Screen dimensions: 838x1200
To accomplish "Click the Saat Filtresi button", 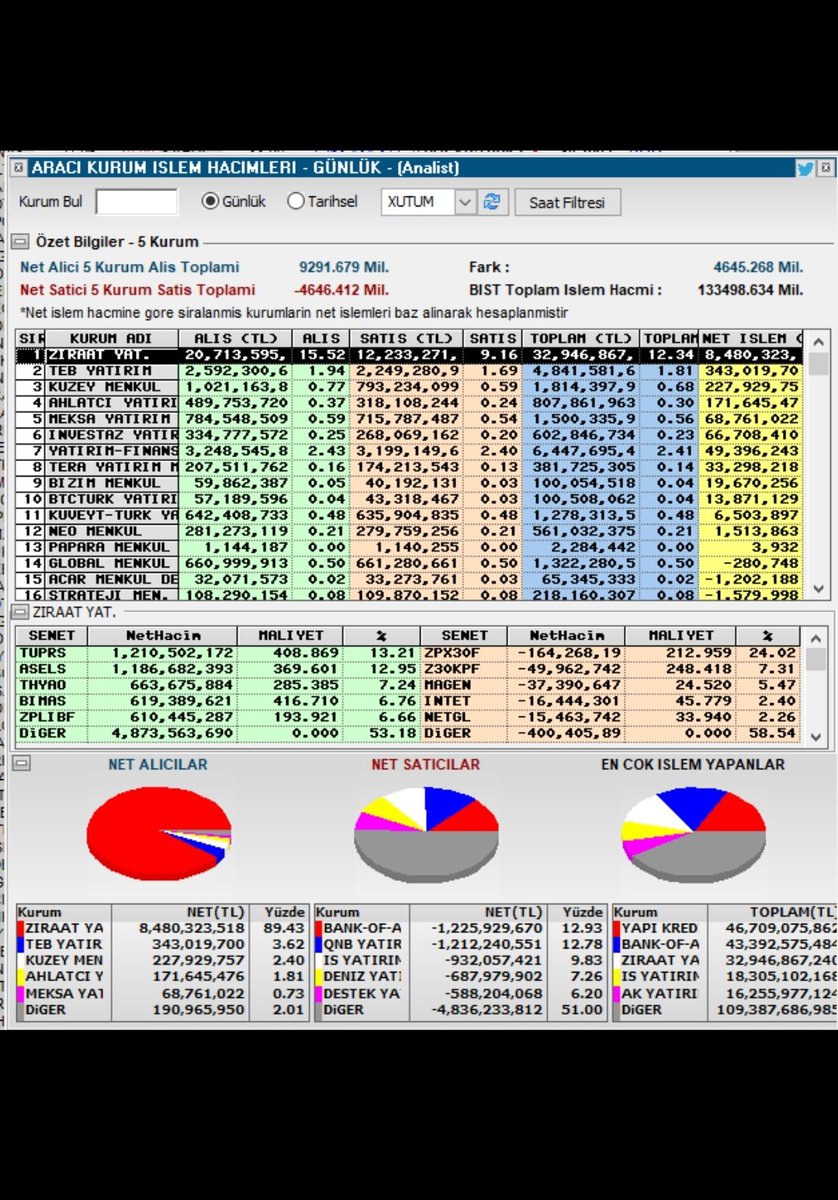I will pos(568,202).
